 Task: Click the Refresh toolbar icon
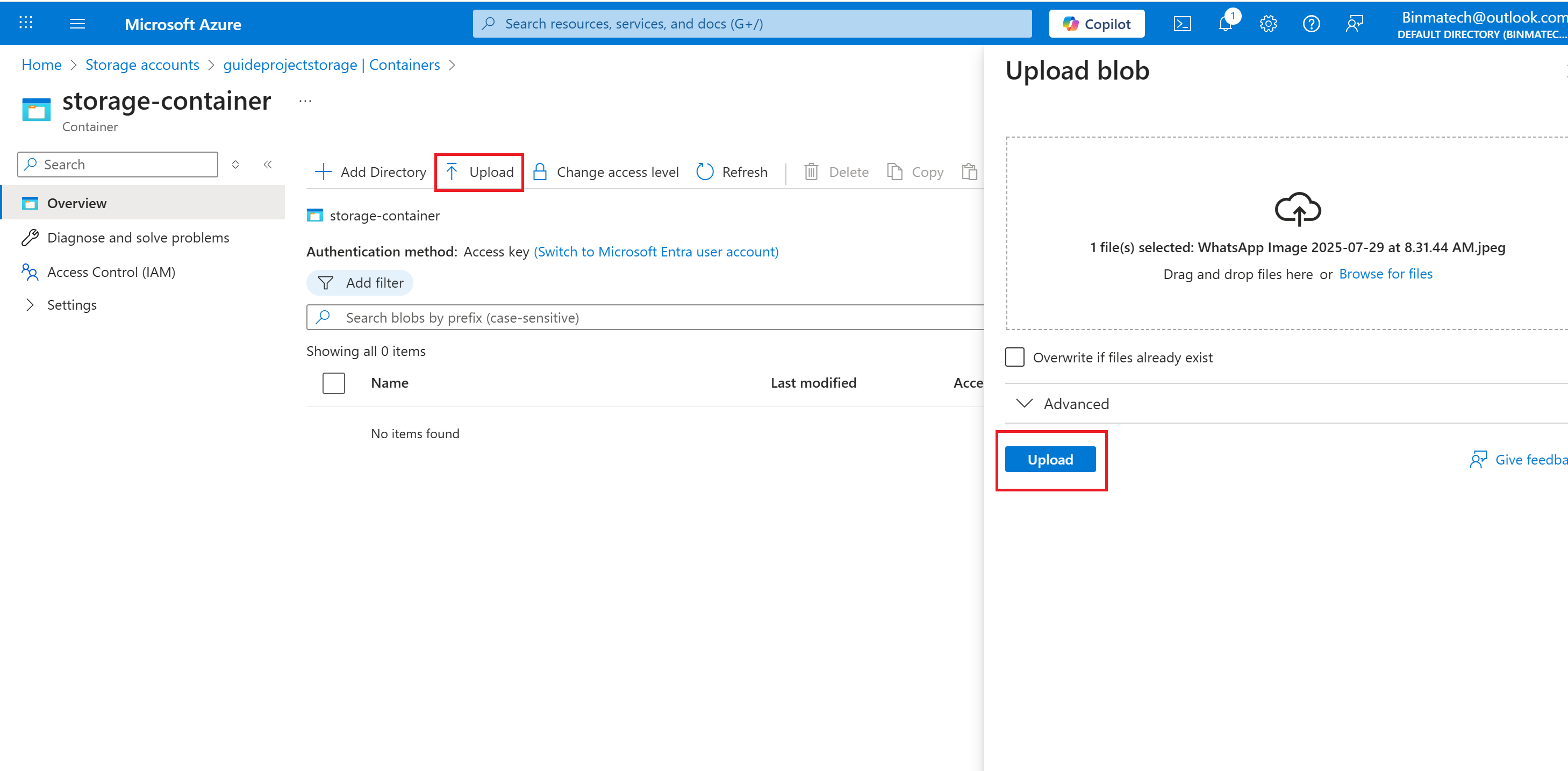tap(705, 173)
